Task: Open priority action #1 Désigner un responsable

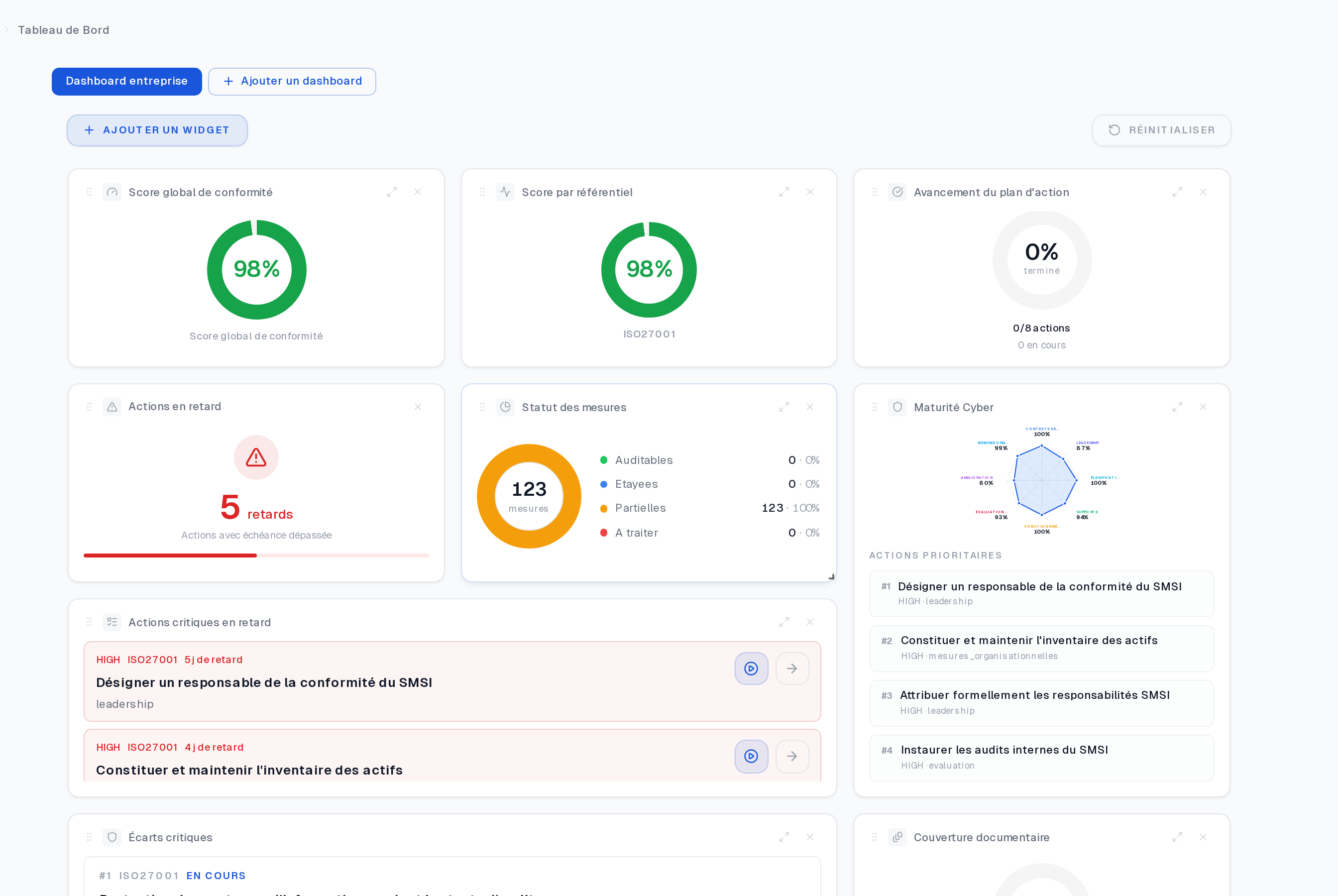Action: coord(1041,594)
